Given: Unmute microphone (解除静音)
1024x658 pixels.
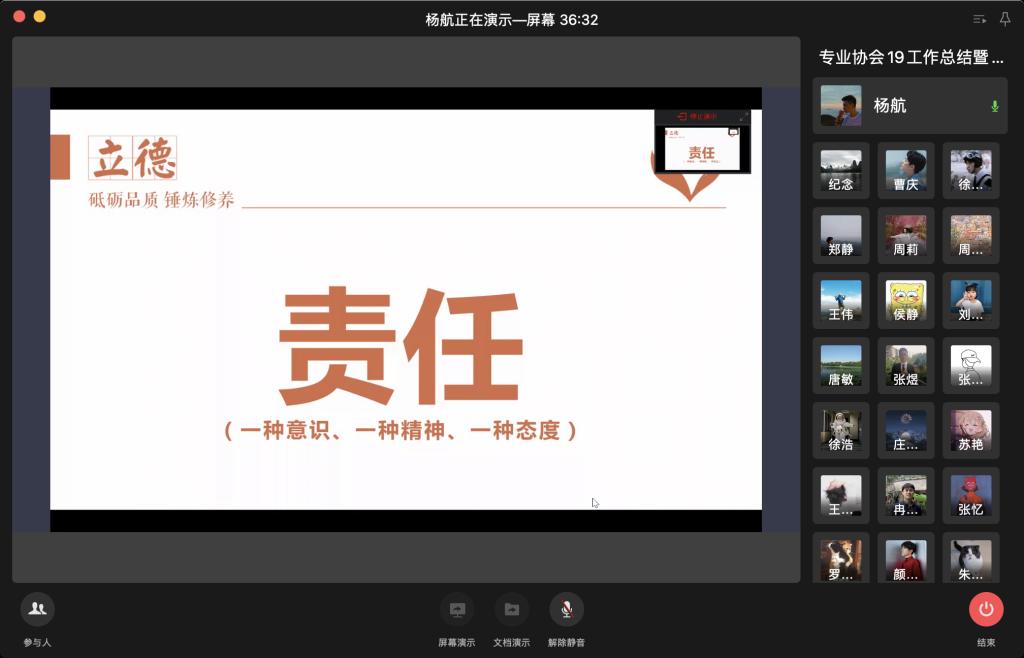Looking at the screenshot, I should pyautogui.click(x=566, y=609).
